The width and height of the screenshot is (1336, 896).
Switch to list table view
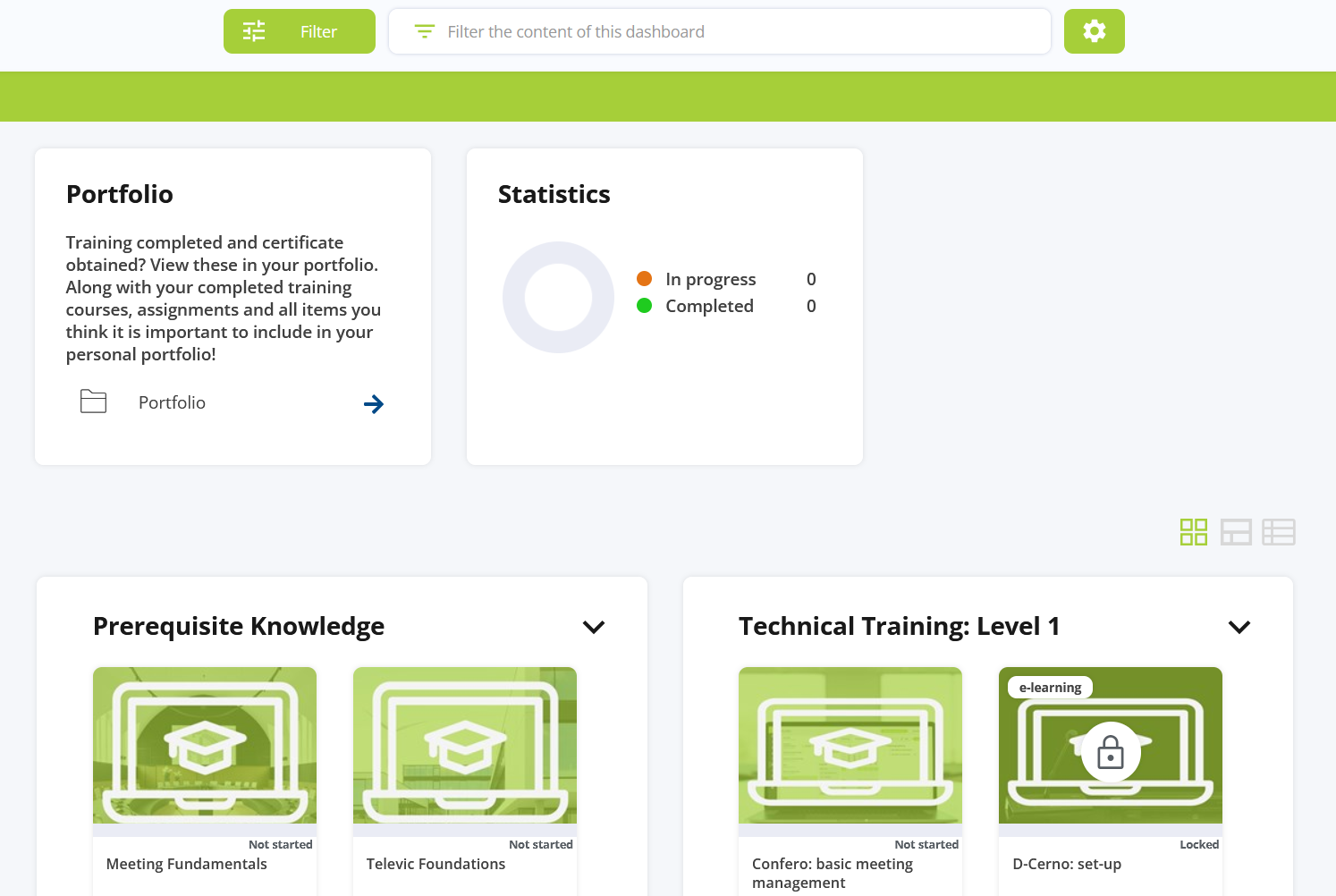[x=1278, y=532]
